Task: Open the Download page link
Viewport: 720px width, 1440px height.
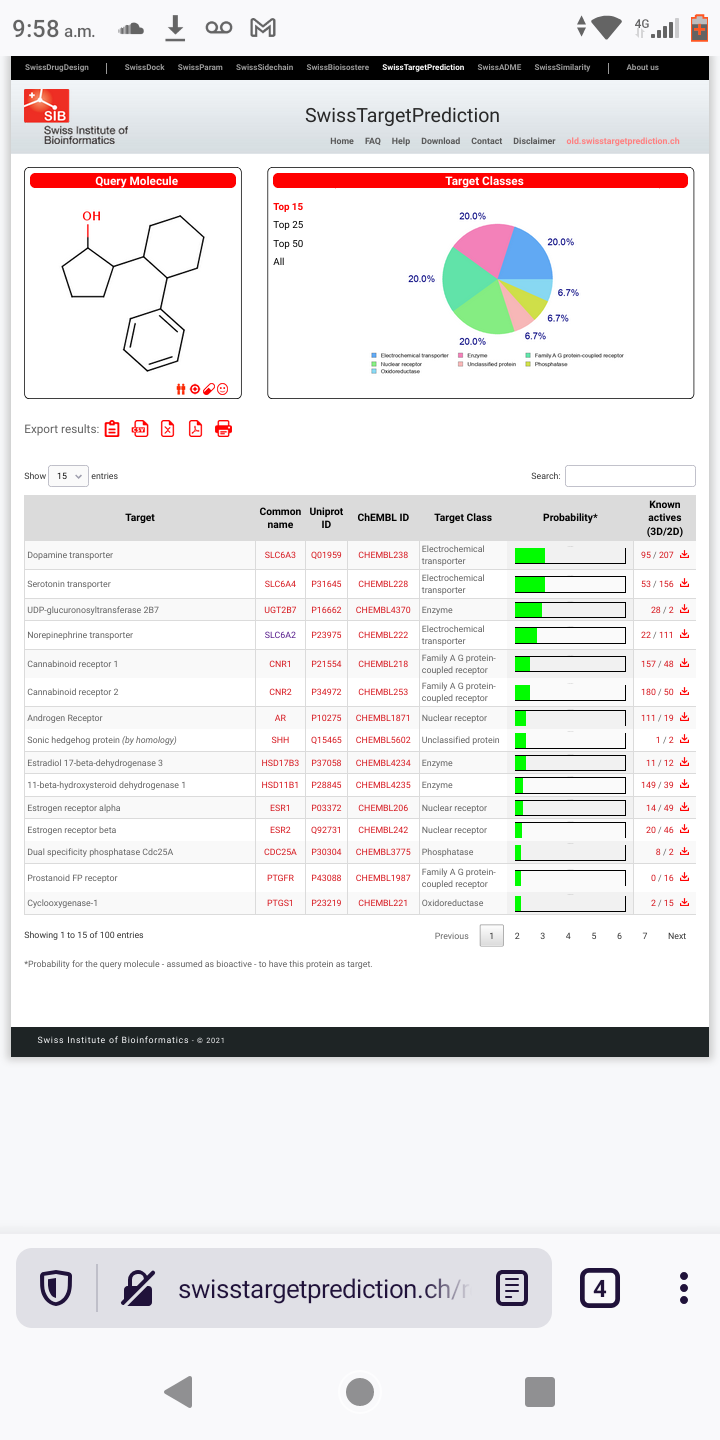Action: click(x=441, y=141)
